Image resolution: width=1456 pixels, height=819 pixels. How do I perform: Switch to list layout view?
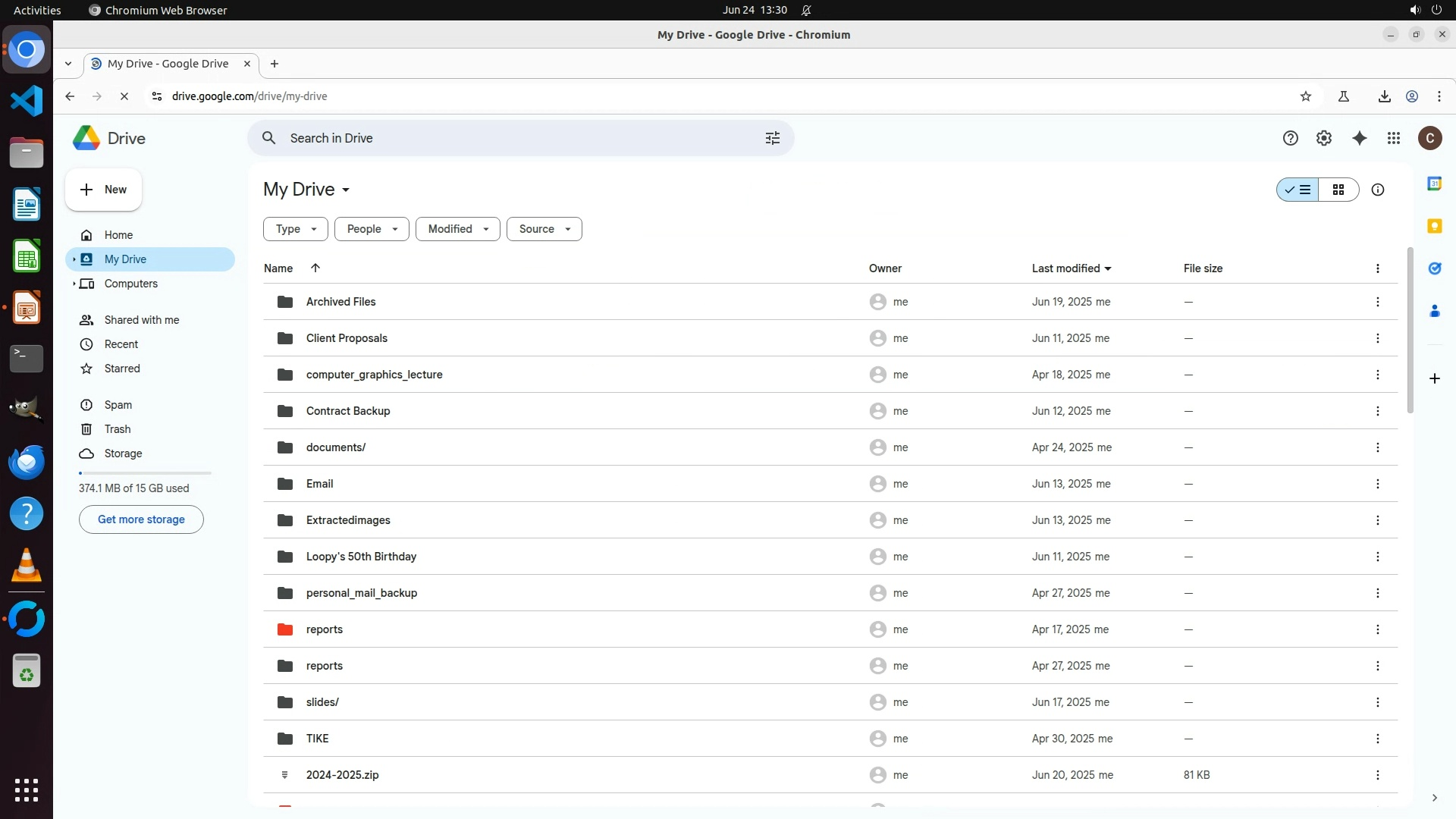point(1298,190)
